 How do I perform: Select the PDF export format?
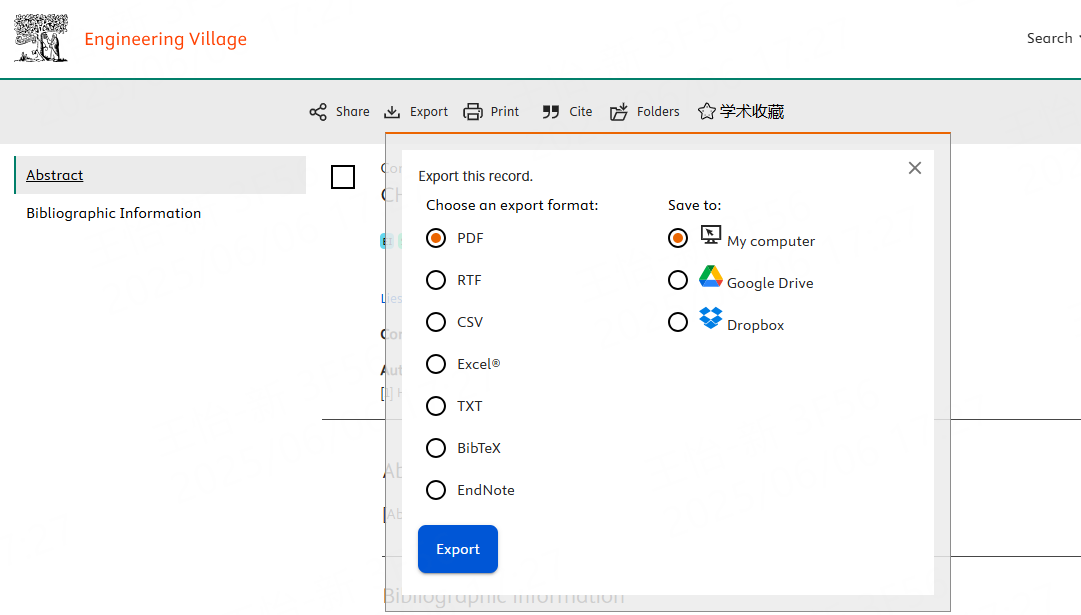(436, 238)
